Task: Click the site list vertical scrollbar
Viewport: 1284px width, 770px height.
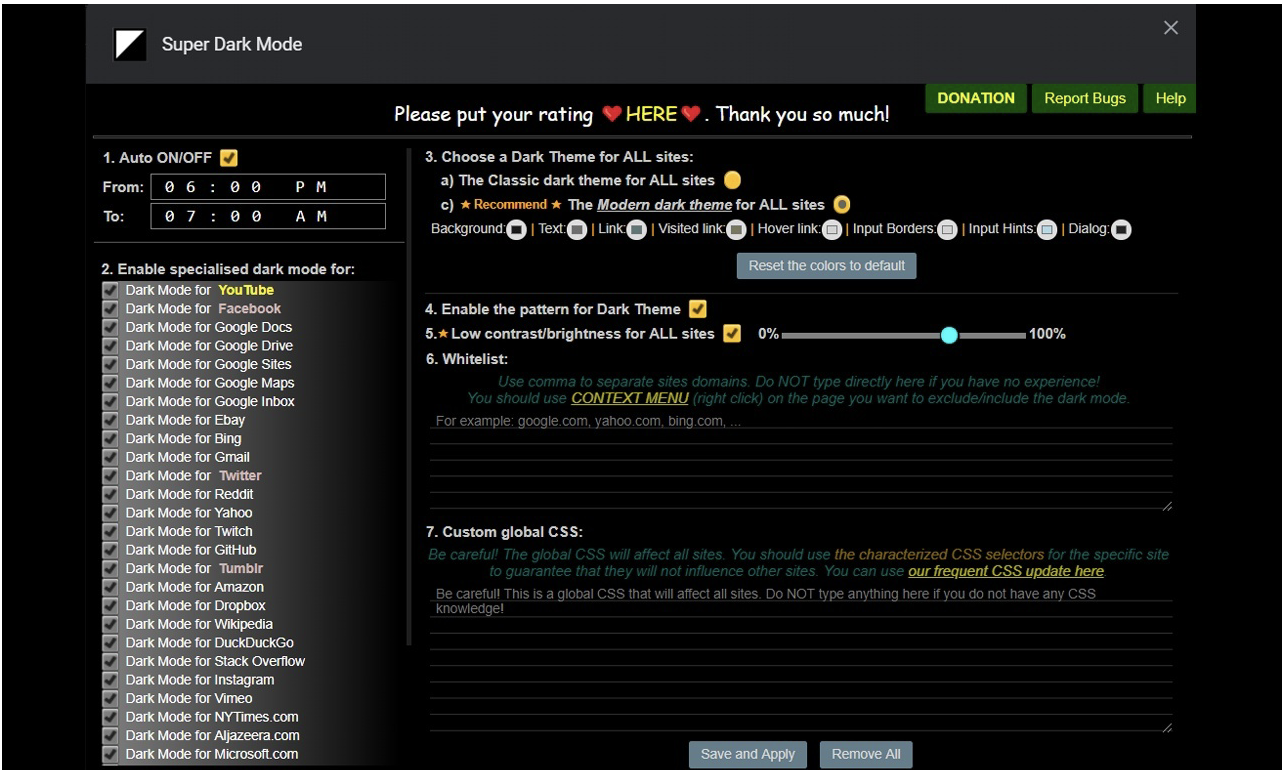Action: coord(408,397)
